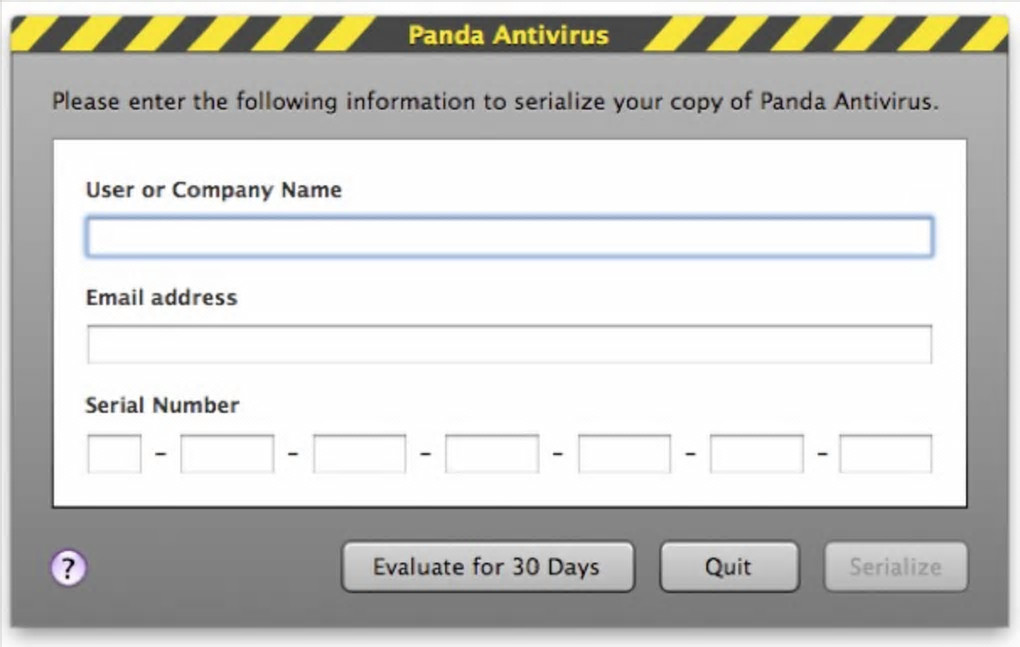Open help with the question mark icon
This screenshot has height=647, width=1020.
pyautogui.click(x=68, y=568)
